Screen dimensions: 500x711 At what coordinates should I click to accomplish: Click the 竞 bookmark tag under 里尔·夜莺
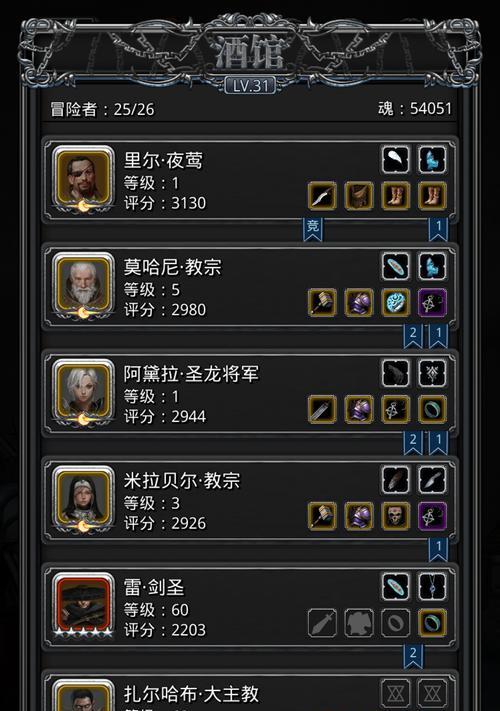(x=313, y=228)
